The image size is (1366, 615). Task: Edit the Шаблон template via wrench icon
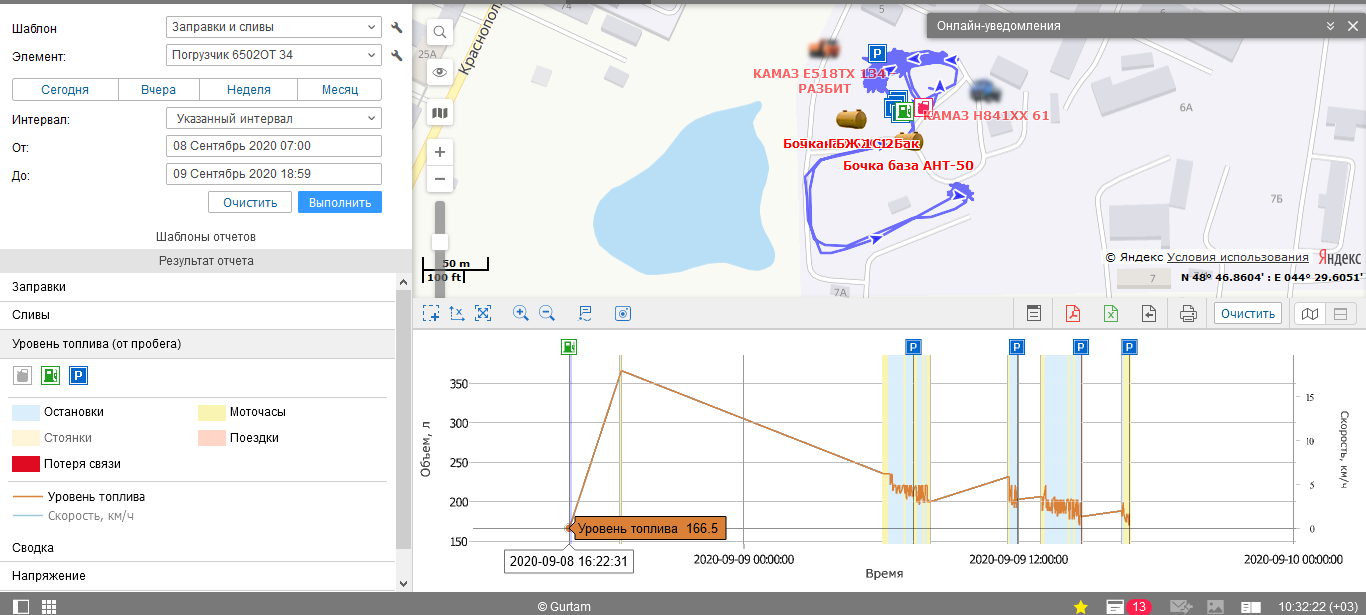point(396,28)
